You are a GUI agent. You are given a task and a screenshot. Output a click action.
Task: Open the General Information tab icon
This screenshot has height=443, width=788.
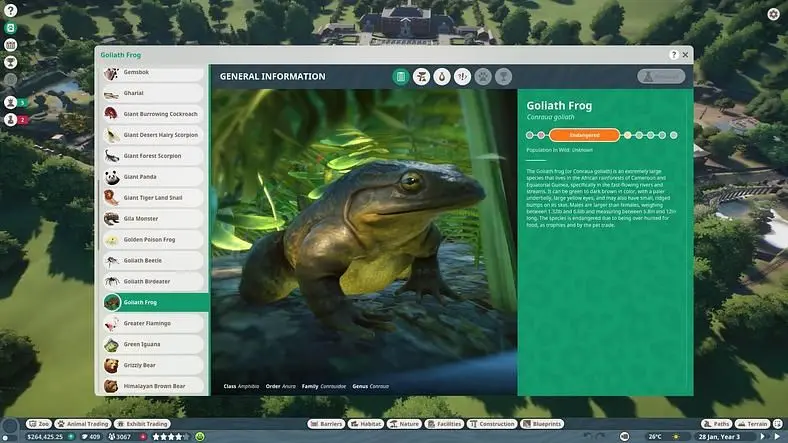[x=401, y=77]
